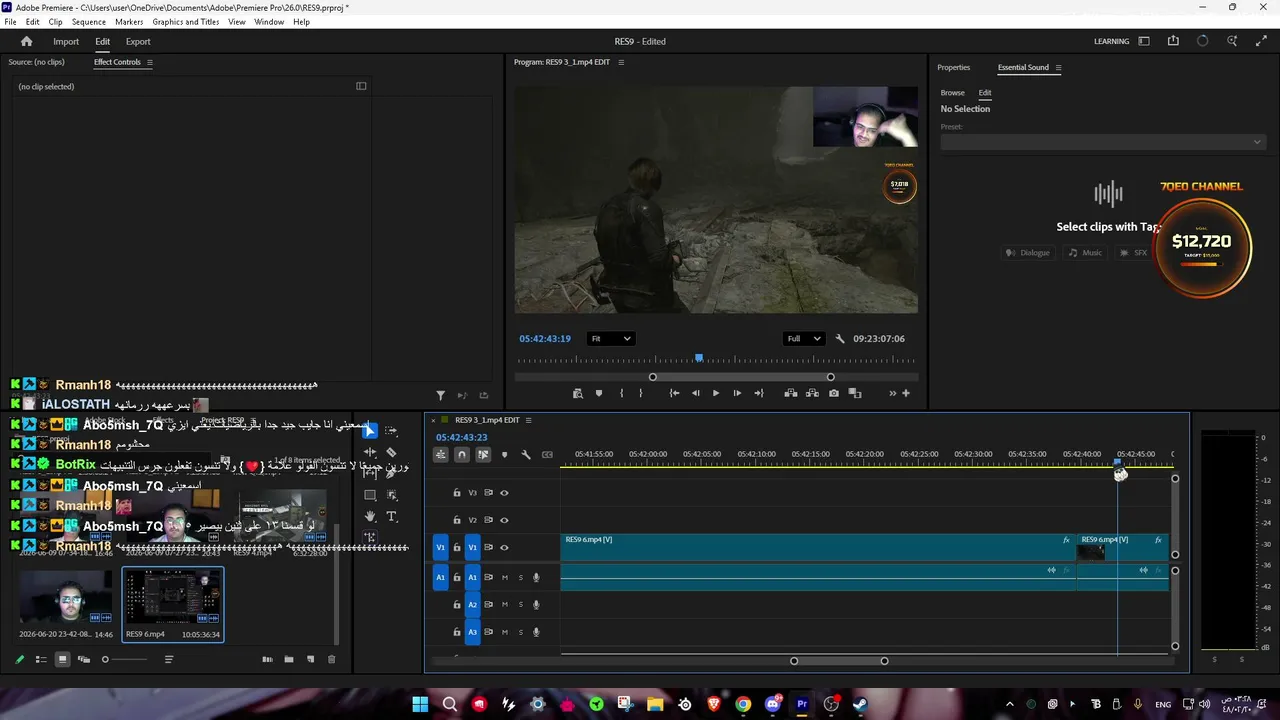Select the Hand tool
The height and width of the screenshot is (720, 1280).
(370, 516)
